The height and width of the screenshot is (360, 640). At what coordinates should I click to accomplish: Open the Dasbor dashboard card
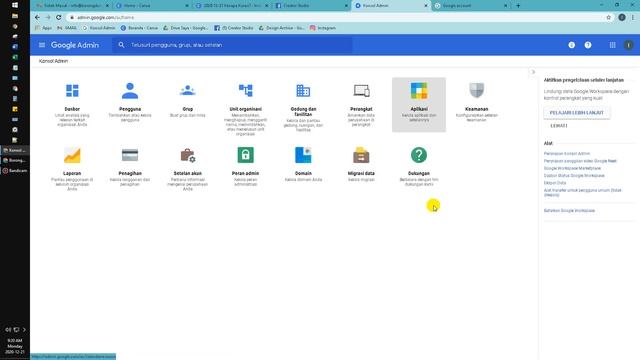point(72,104)
